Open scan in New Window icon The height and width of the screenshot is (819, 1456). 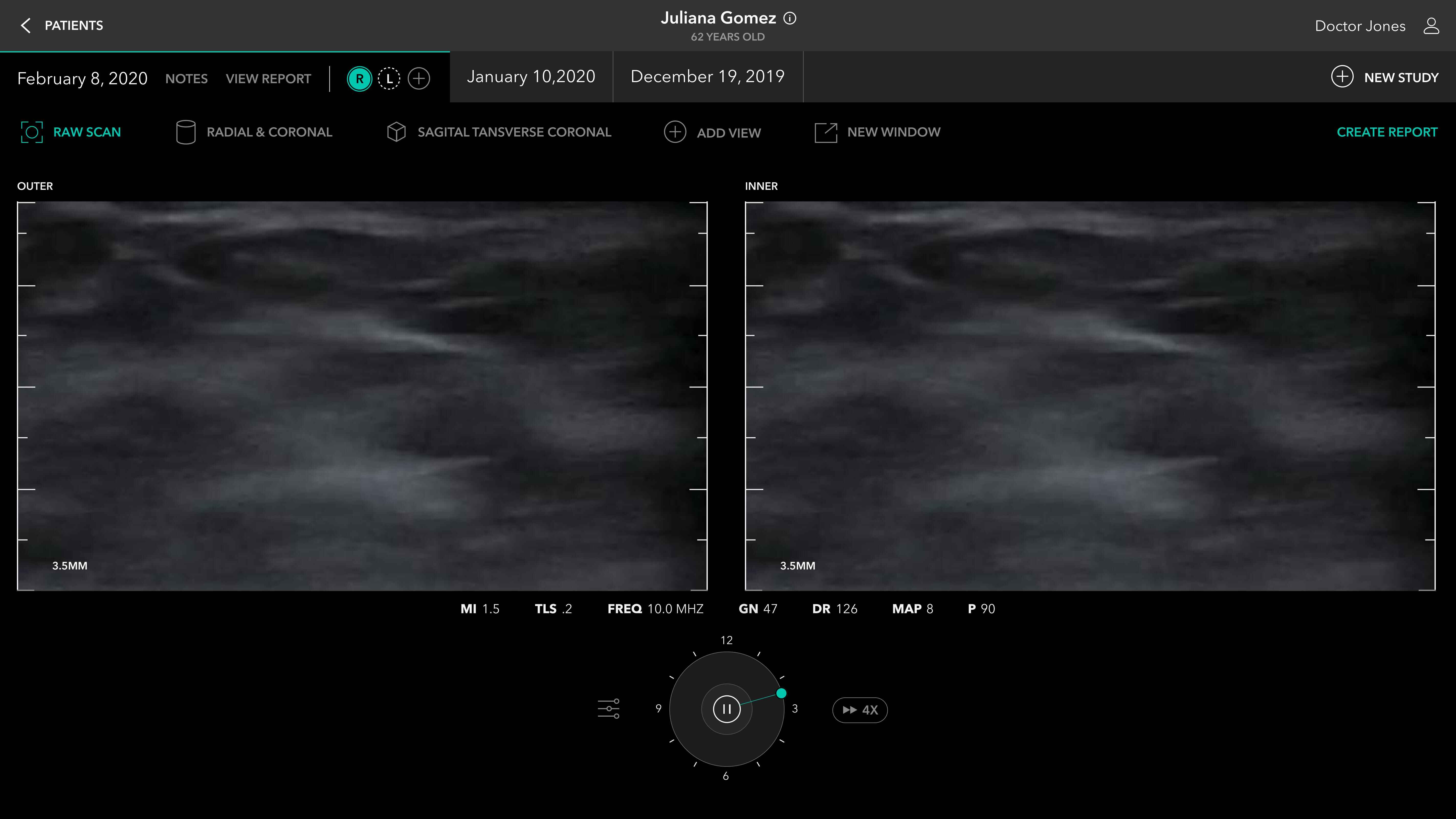pyautogui.click(x=825, y=133)
